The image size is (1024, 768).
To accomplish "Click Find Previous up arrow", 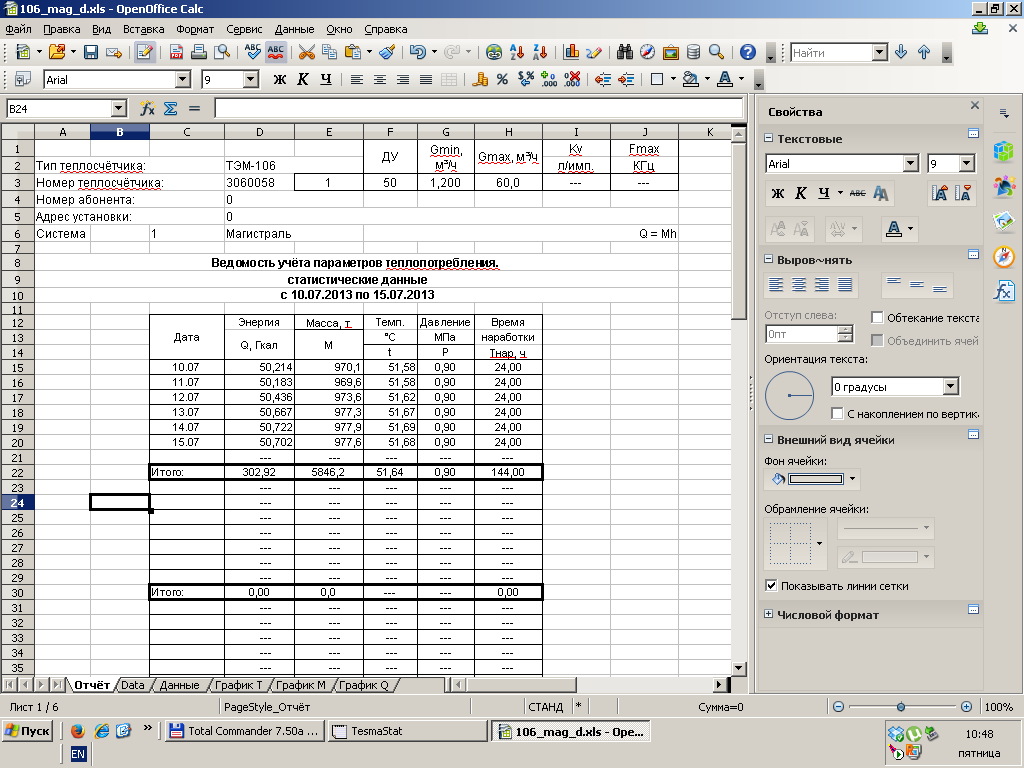I will (x=924, y=52).
